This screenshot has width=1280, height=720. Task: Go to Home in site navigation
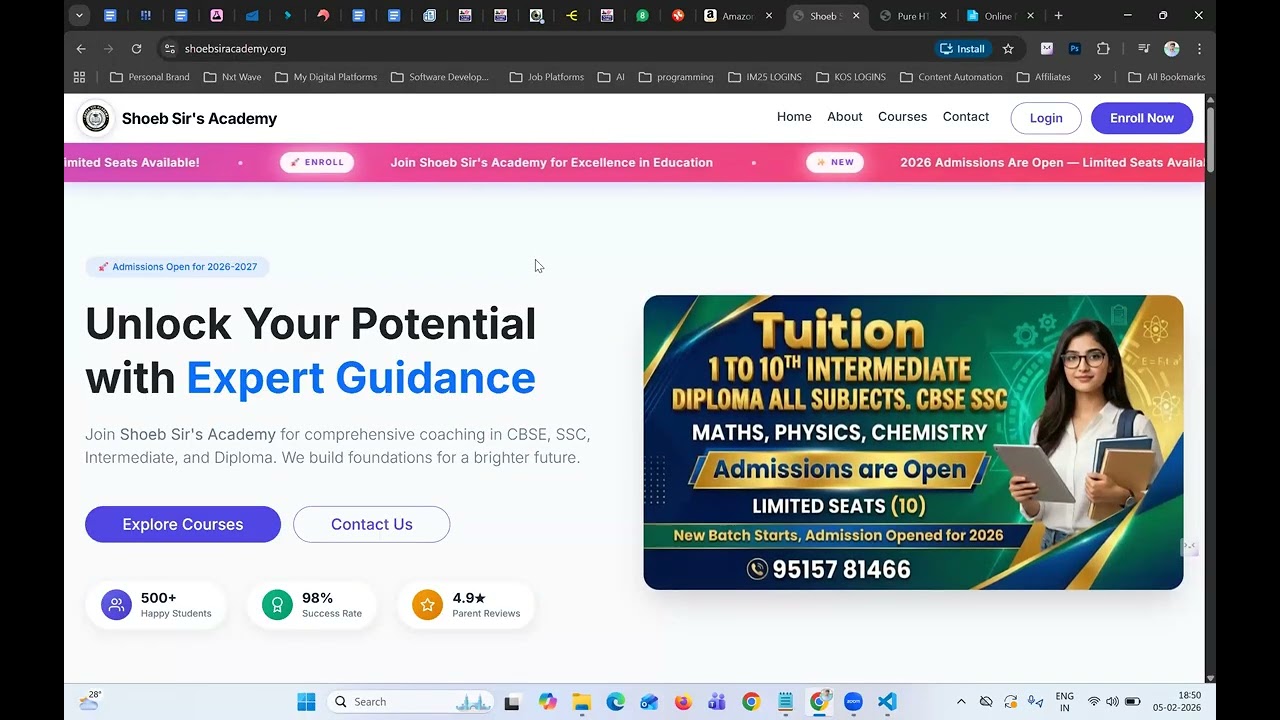click(794, 117)
